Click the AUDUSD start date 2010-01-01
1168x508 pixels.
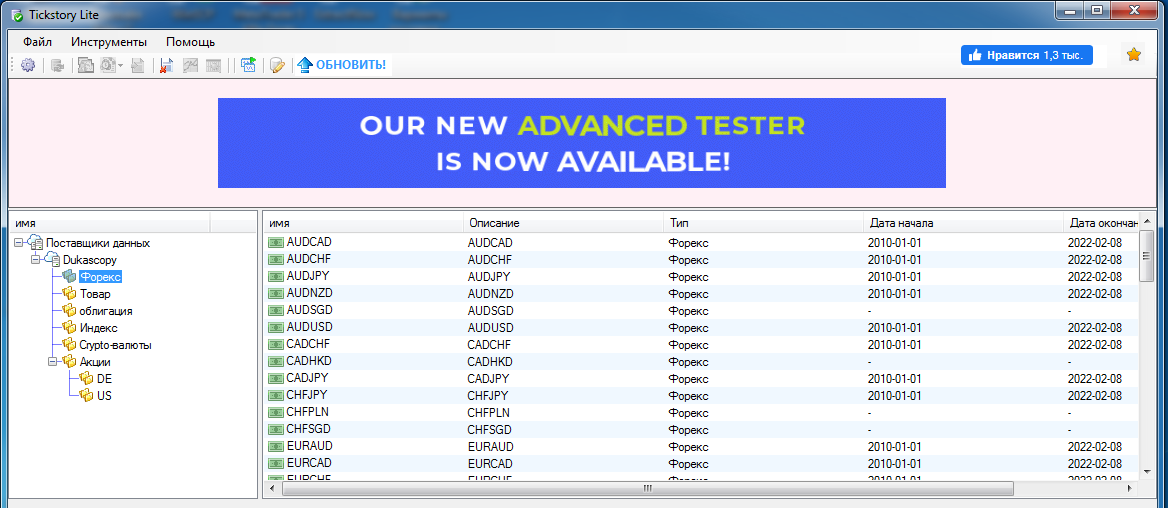[x=895, y=328]
